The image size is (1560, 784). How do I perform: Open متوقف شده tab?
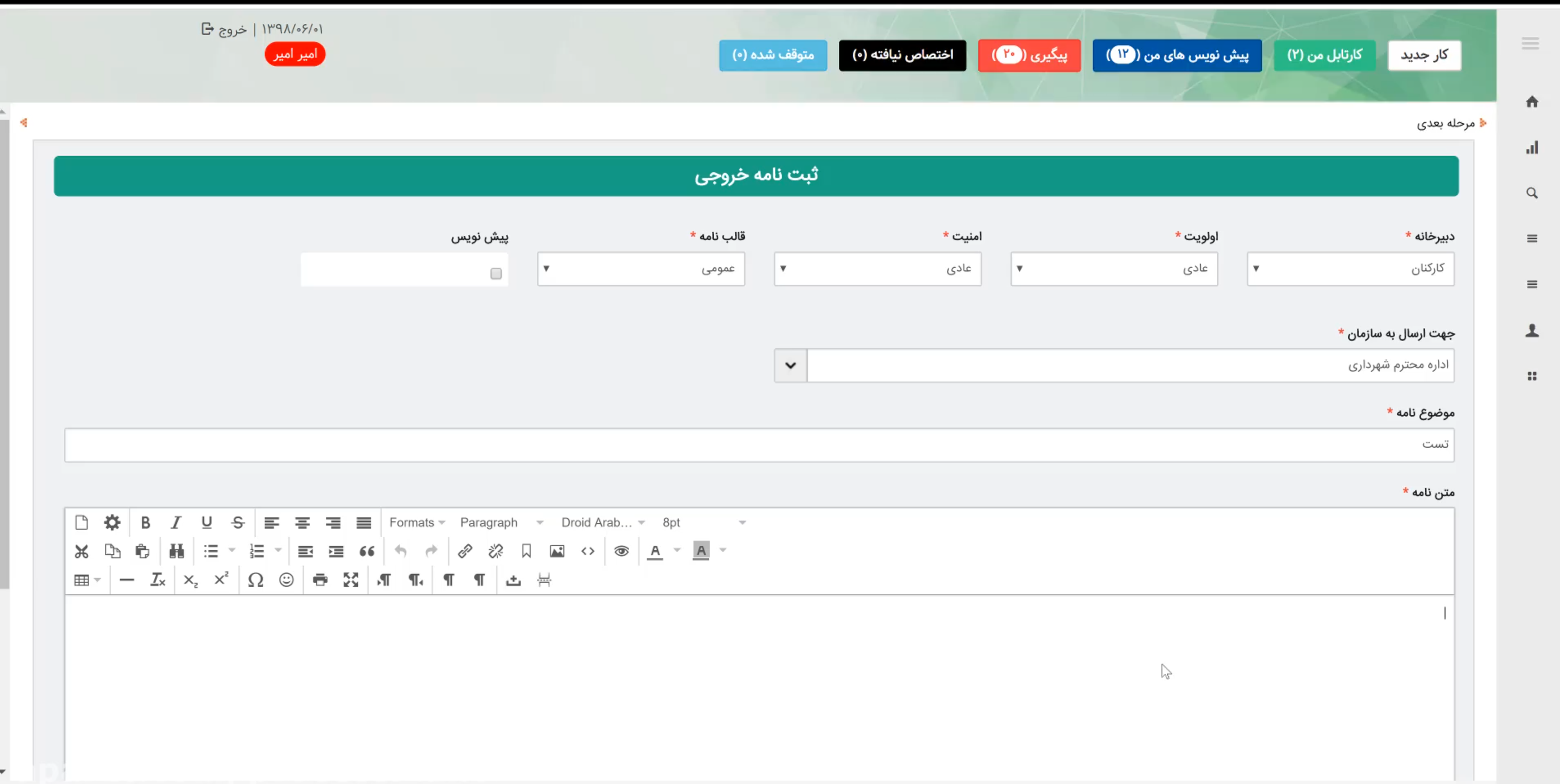coord(773,55)
